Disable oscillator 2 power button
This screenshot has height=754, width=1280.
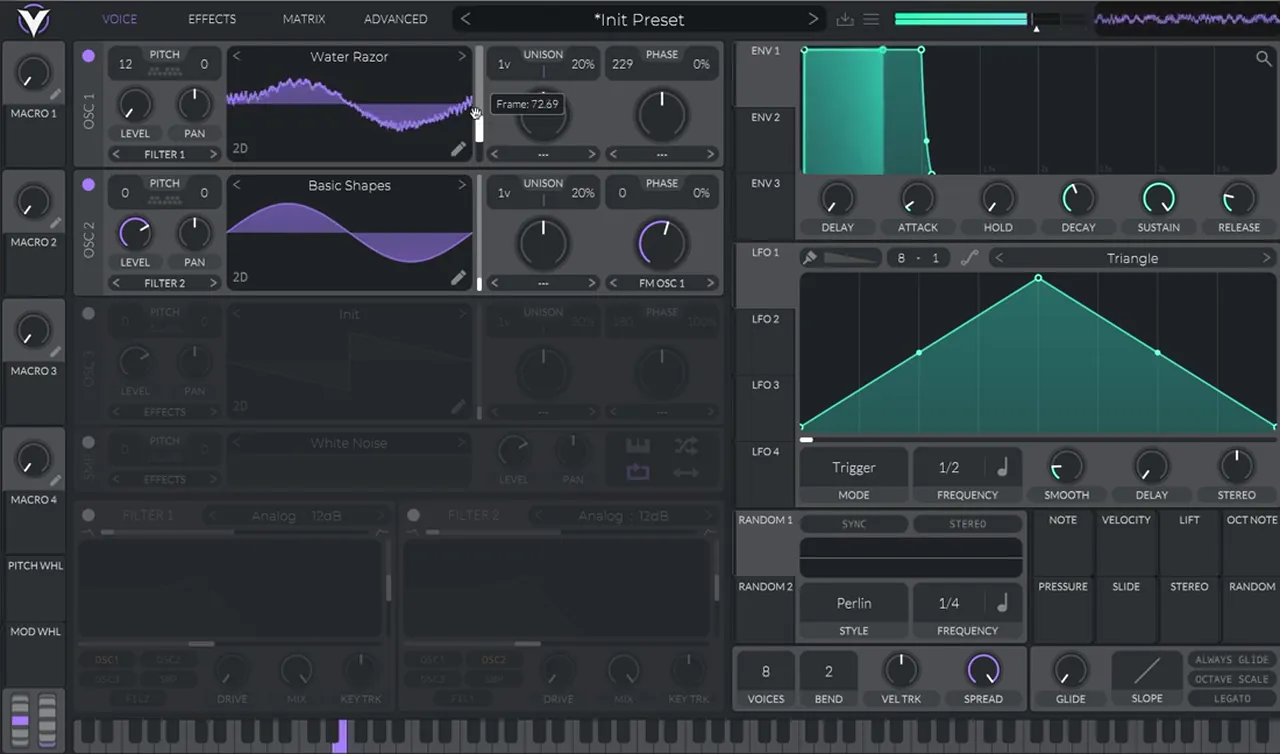[89, 185]
